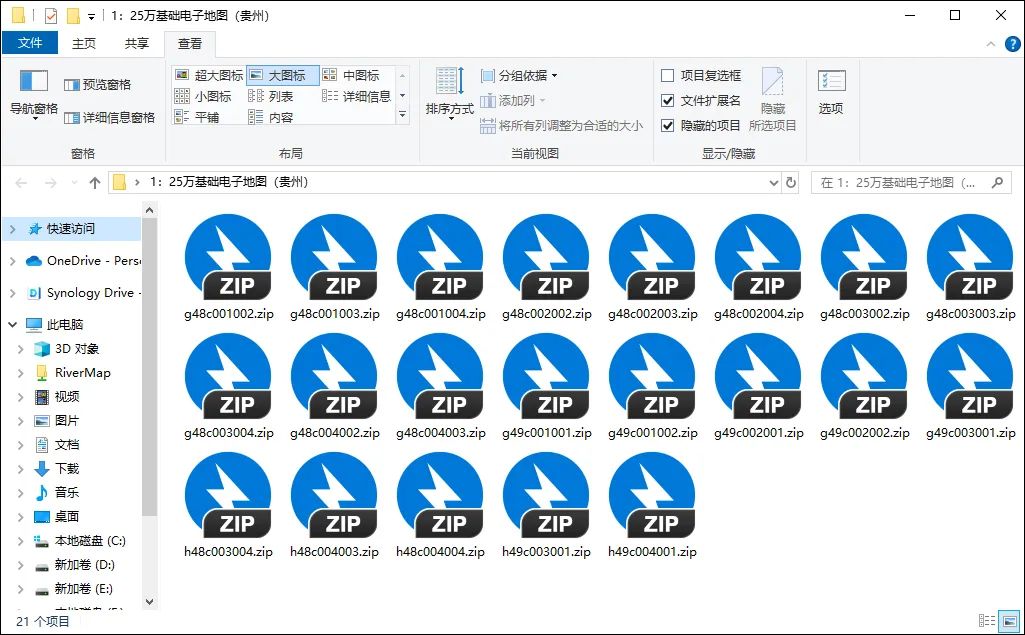The height and width of the screenshot is (635, 1025).
Task: Select file g49c001001.zip
Action: pyautogui.click(x=546, y=387)
